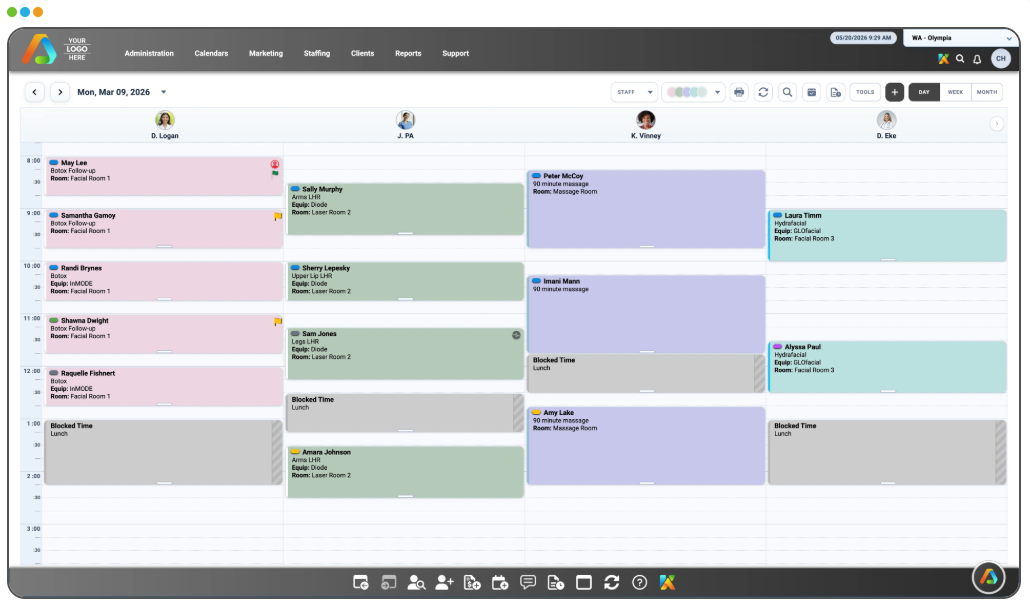Select K. Vinney's staff photo

646,120
